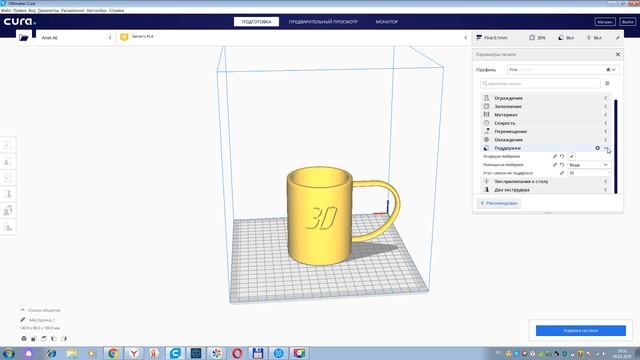Screen dimensions: 640x360
Task: Open the Файл menu
Action: (6, 10)
